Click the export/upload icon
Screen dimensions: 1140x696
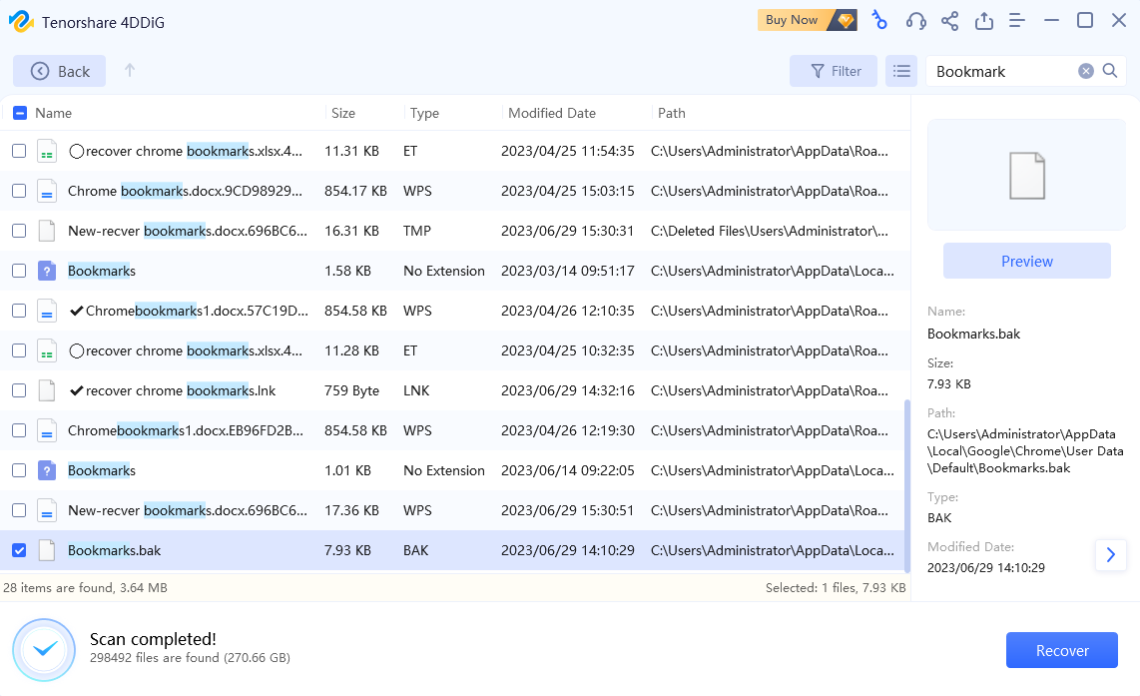[x=983, y=20]
